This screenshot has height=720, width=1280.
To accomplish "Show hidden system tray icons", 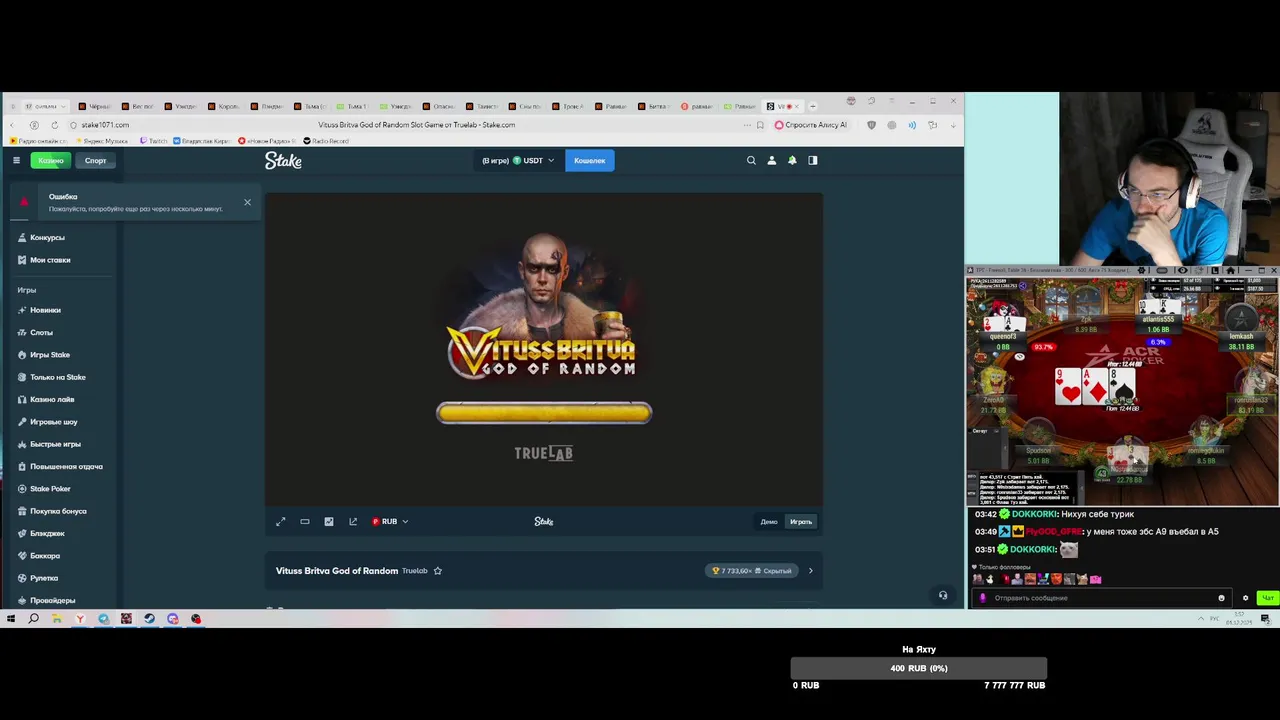I will coord(1201,619).
